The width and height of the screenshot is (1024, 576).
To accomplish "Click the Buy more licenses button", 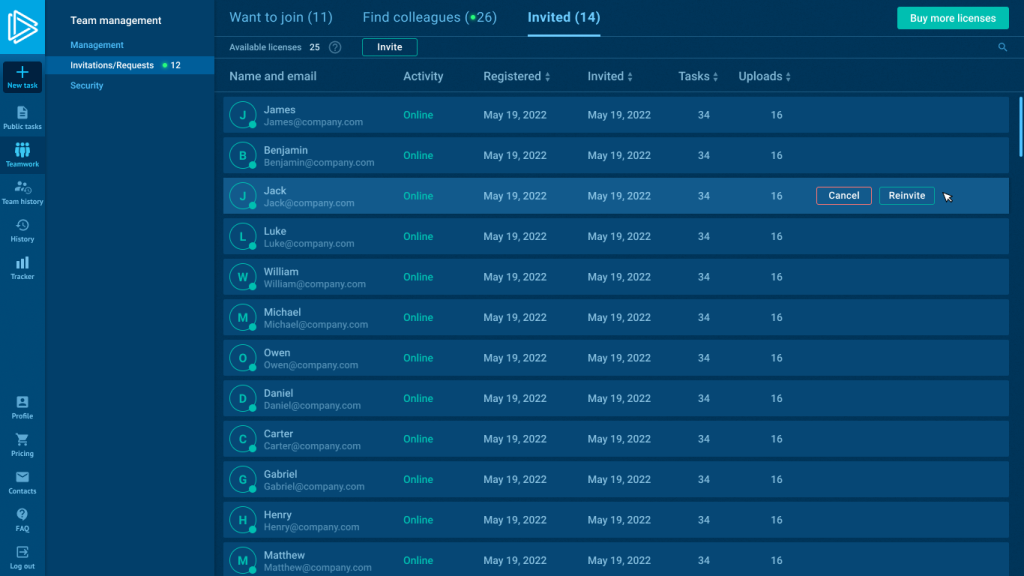I will point(952,18).
